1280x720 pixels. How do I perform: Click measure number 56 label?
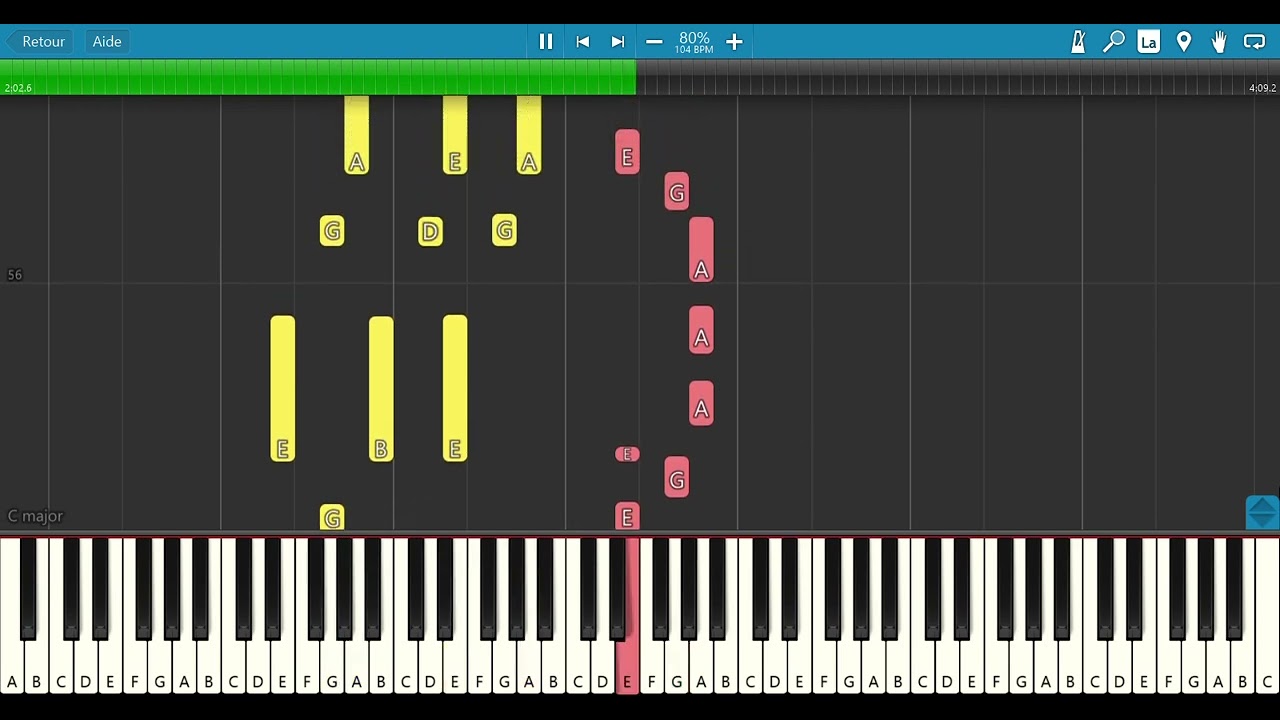coord(15,275)
